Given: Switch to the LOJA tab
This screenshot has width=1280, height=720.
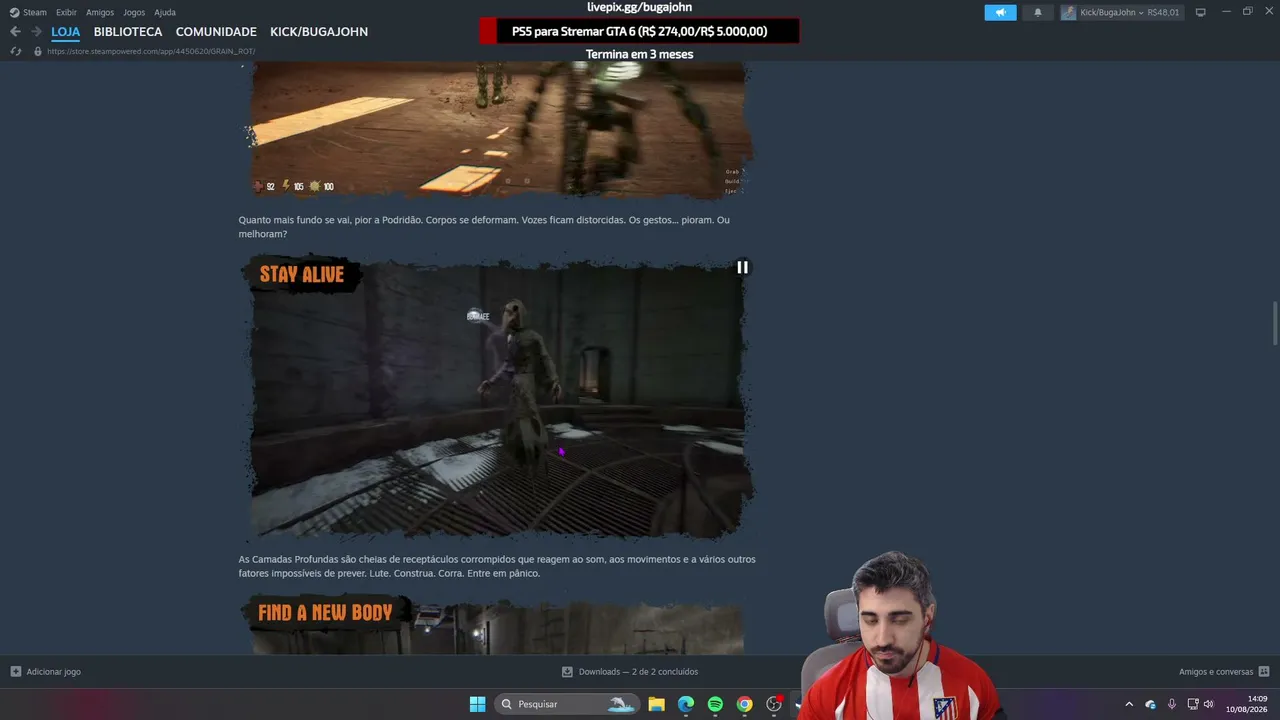Looking at the screenshot, I should point(66,32).
